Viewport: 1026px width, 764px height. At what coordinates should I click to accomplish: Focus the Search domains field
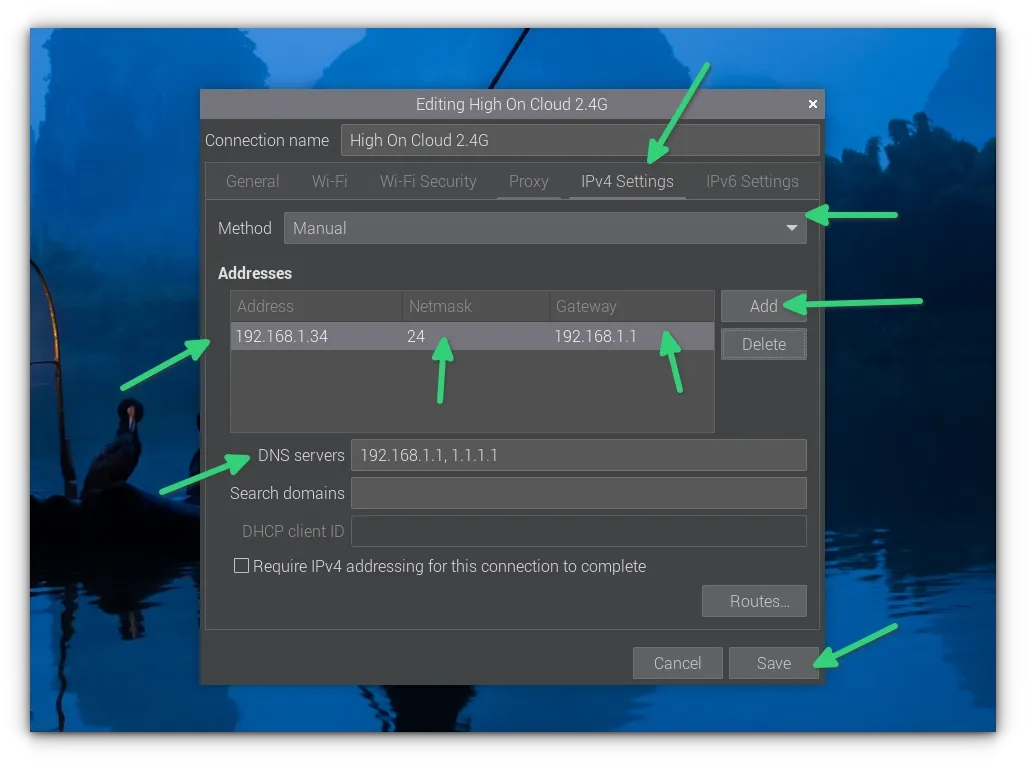click(x=578, y=493)
